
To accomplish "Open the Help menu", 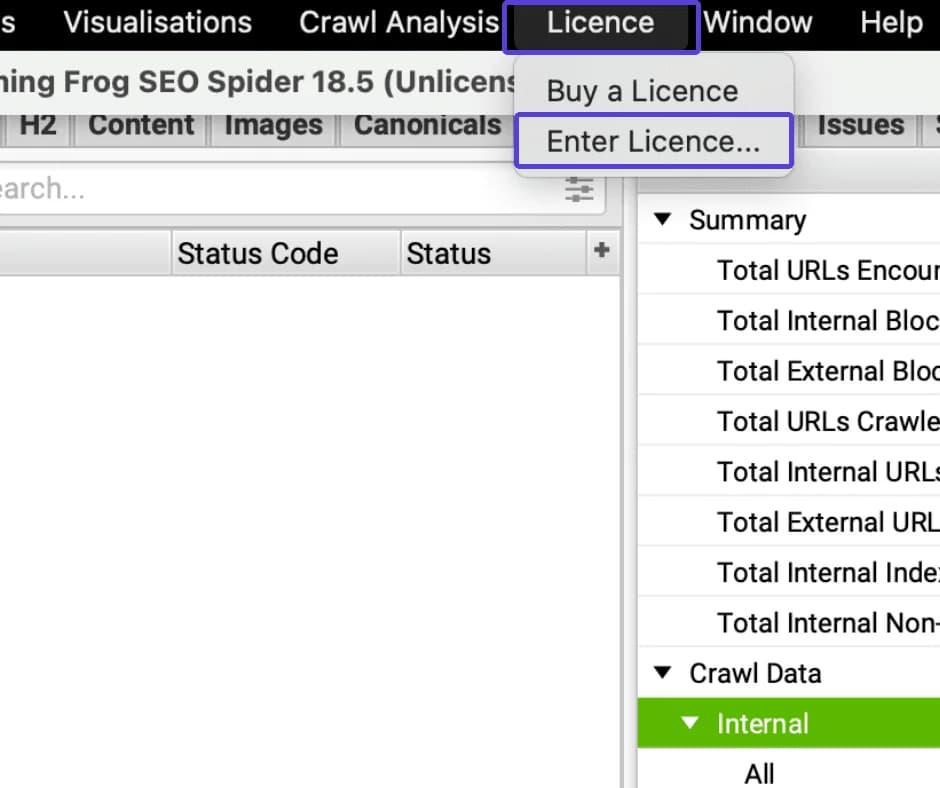I will 889,22.
